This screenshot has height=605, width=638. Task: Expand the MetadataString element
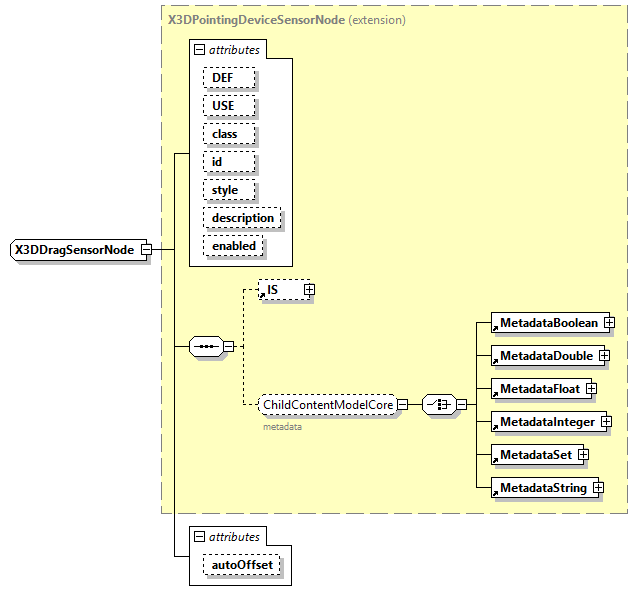pos(598,487)
